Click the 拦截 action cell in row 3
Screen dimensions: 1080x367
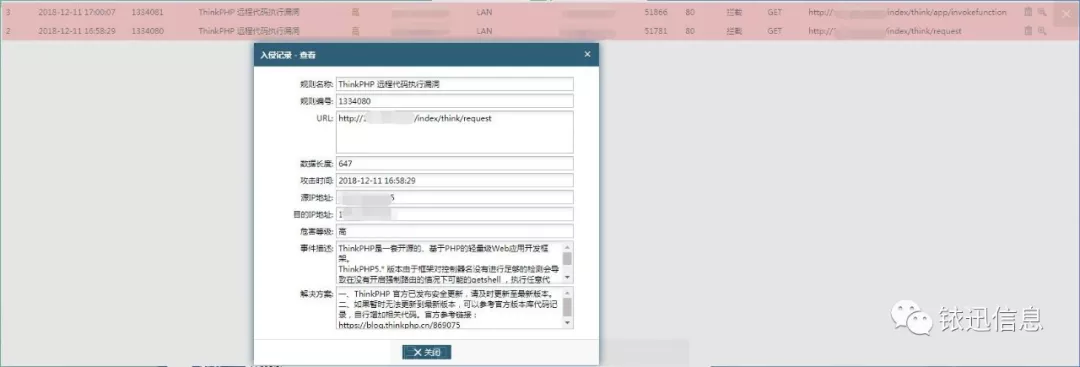(734, 12)
